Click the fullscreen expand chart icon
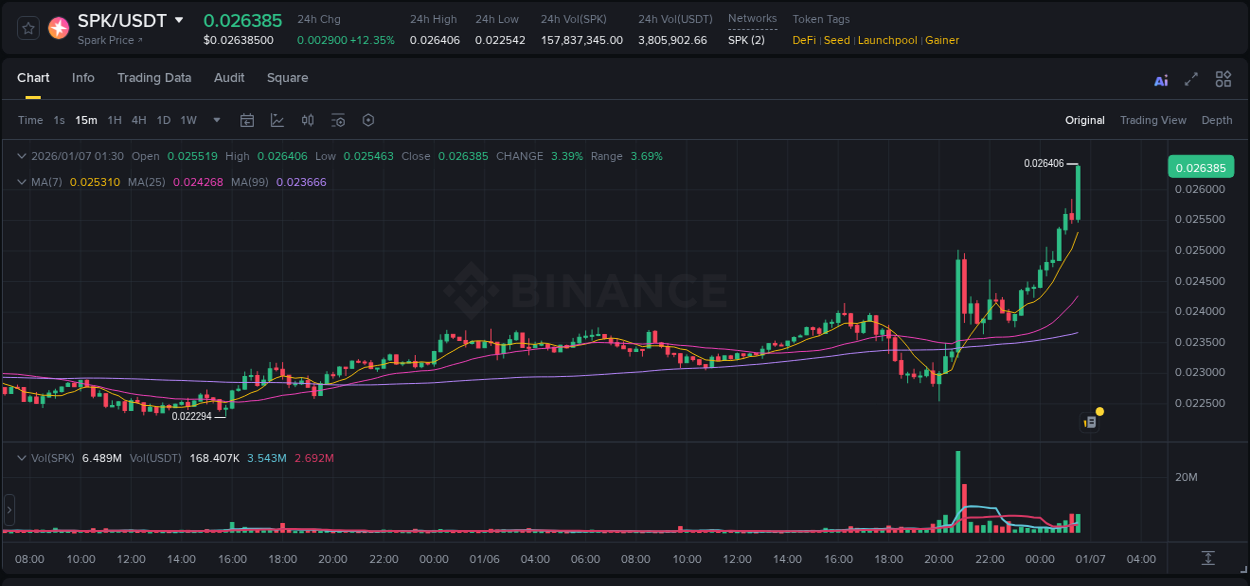Viewport: 1250px width, 586px height. point(1190,79)
